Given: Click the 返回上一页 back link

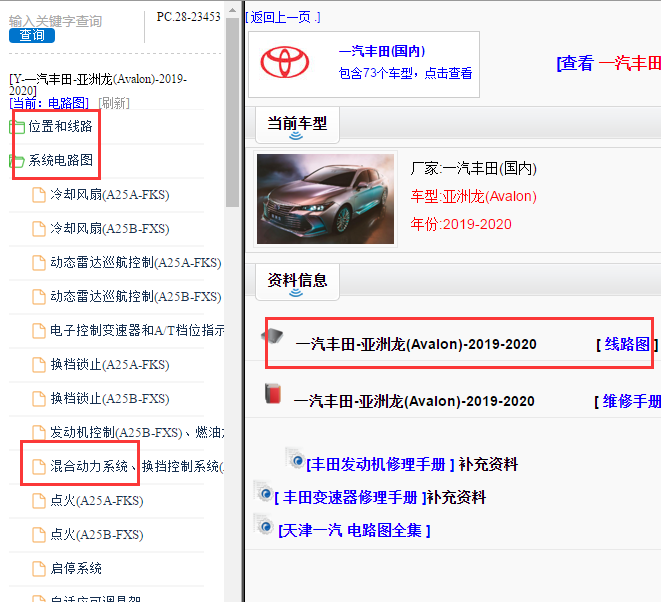Looking at the screenshot, I should point(283,17).
